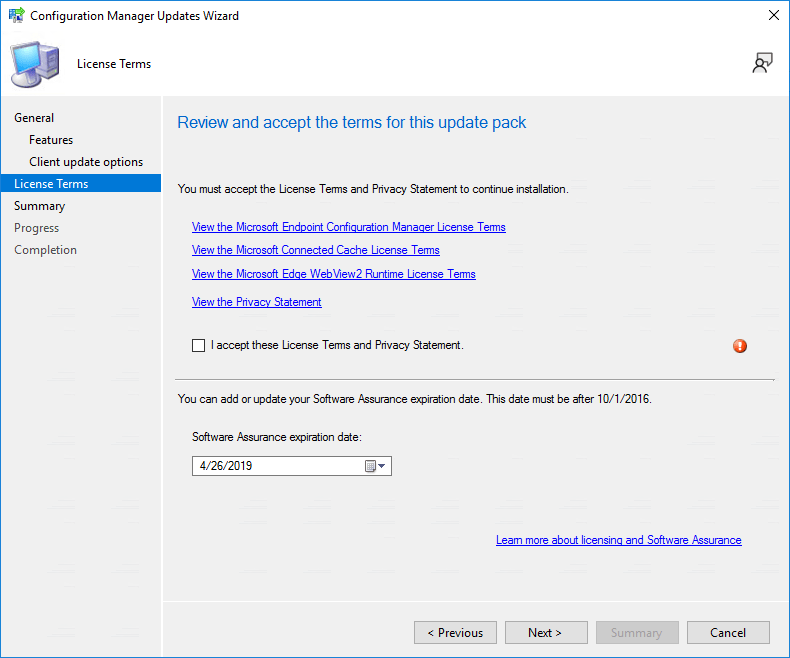This screenshot has height=658, width=790.
Task: Open Learn more about licensing link
Action: coord(619,540)
